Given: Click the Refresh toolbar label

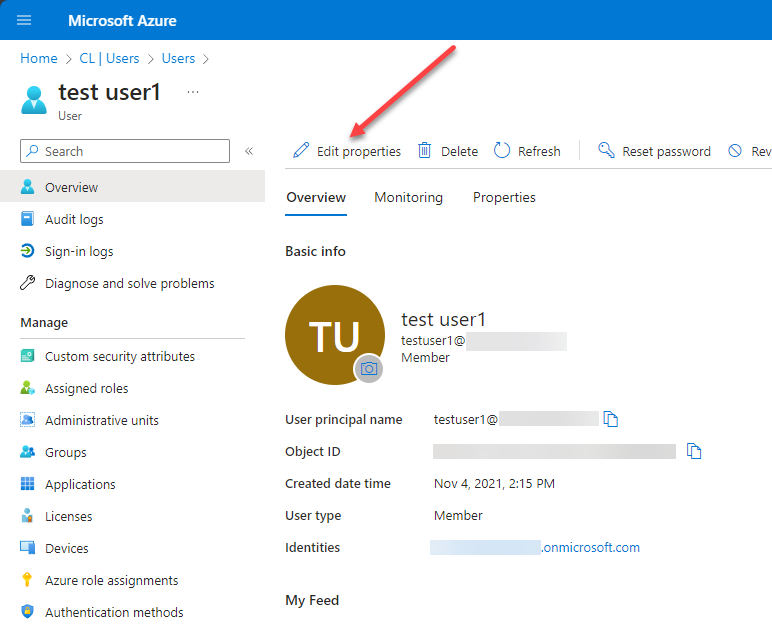Looking at the screenshot, I should 539,152.
